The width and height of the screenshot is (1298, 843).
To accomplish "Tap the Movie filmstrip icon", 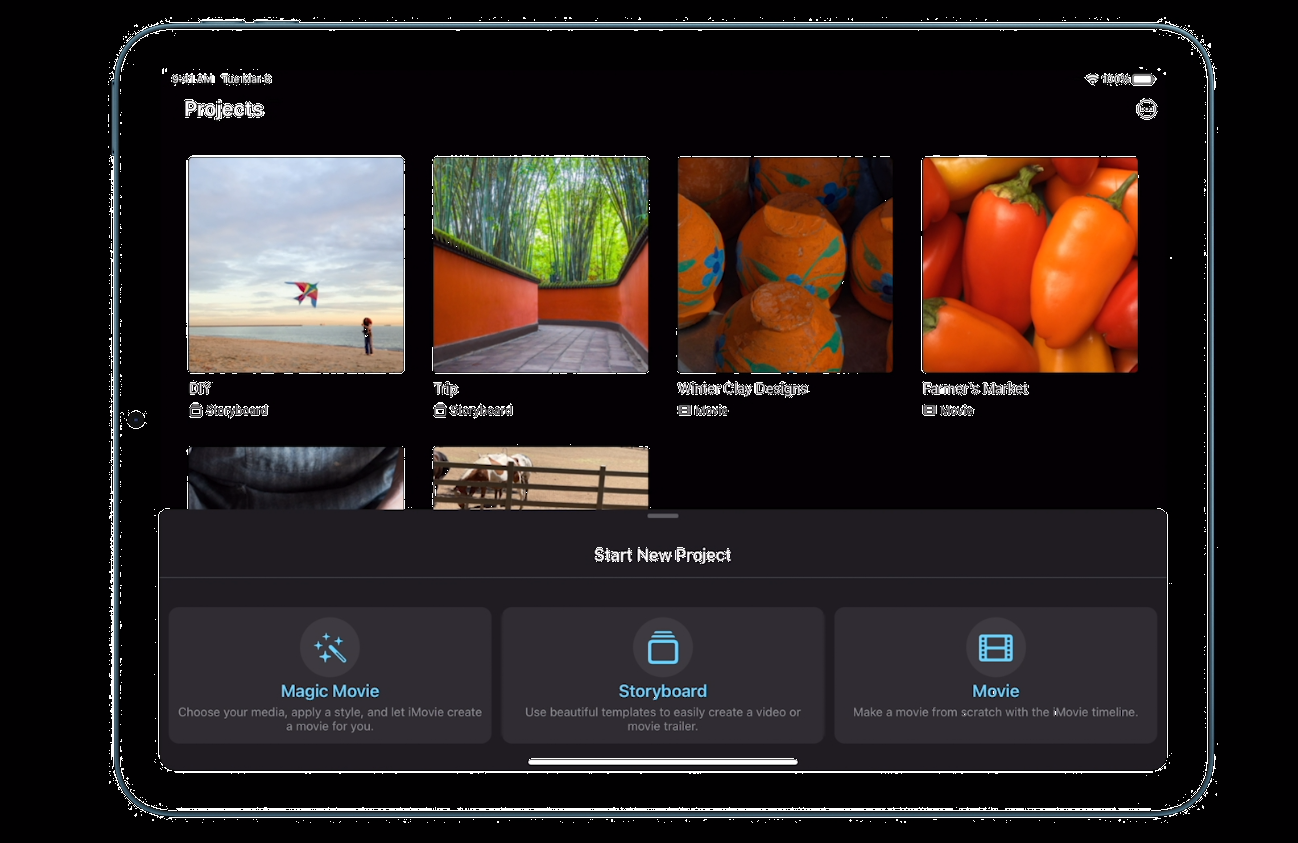I will 995,648.
